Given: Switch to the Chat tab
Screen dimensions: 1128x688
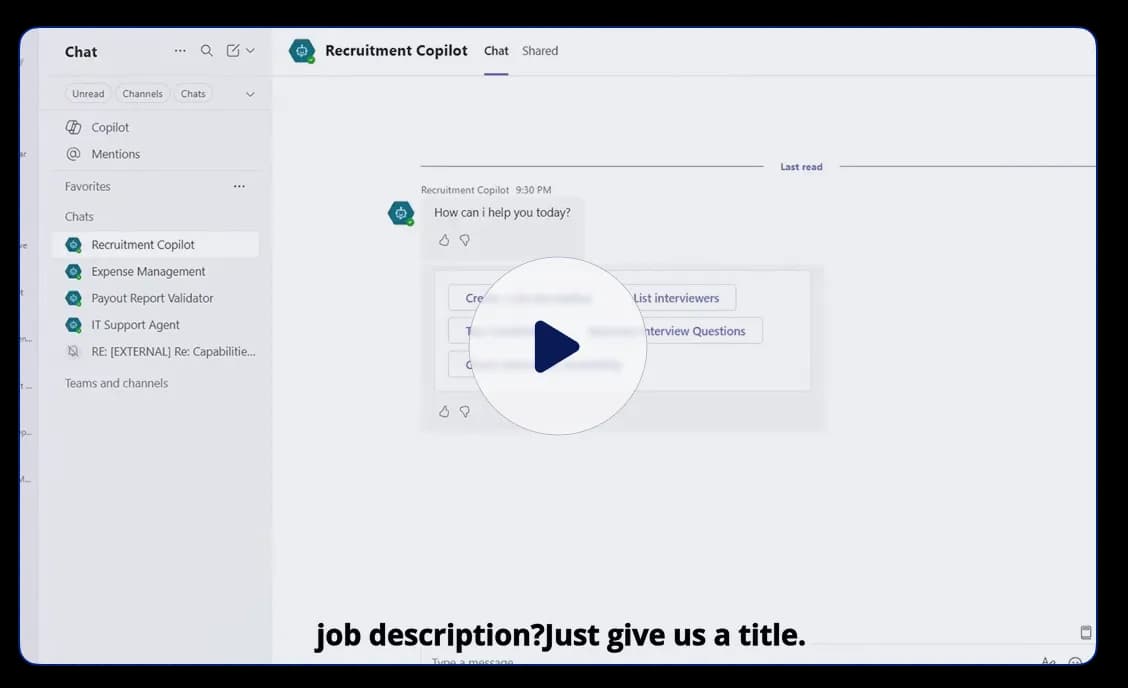Looking at the screenshot, I should (496, 51).
